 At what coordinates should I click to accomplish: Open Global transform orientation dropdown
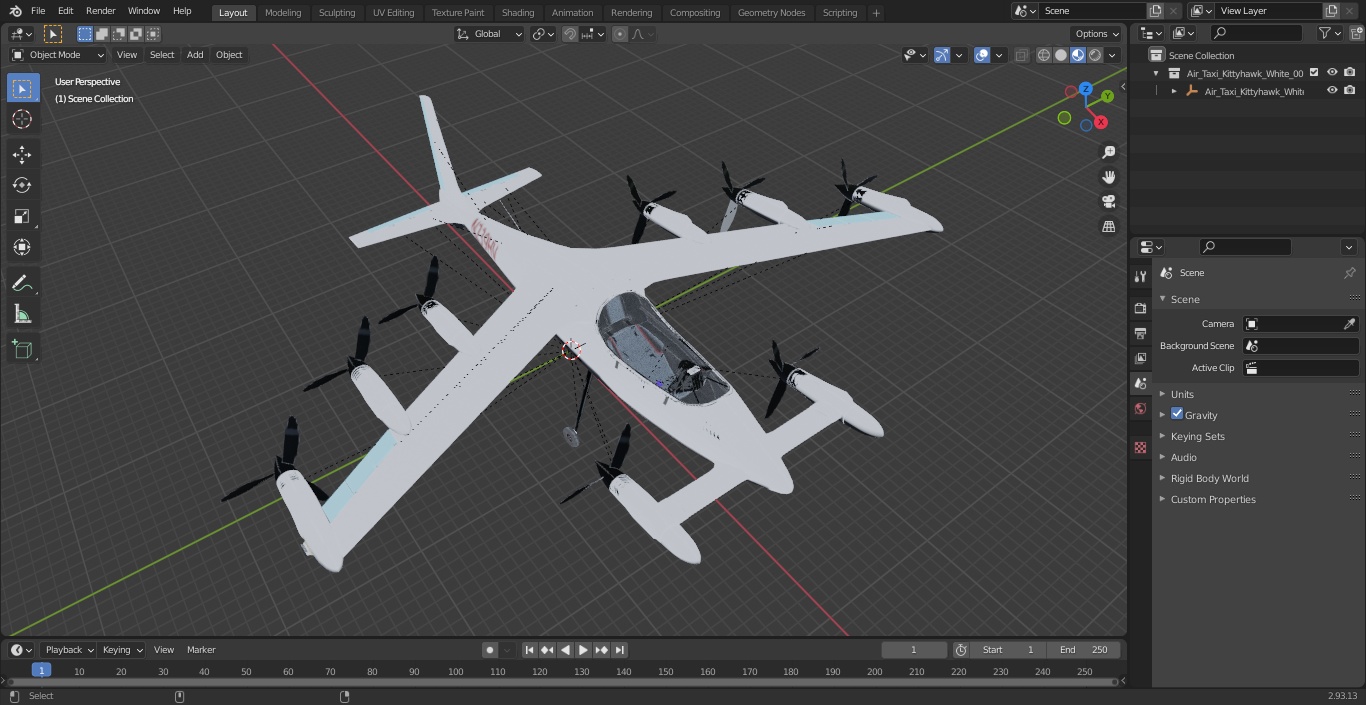click(490, 34)
